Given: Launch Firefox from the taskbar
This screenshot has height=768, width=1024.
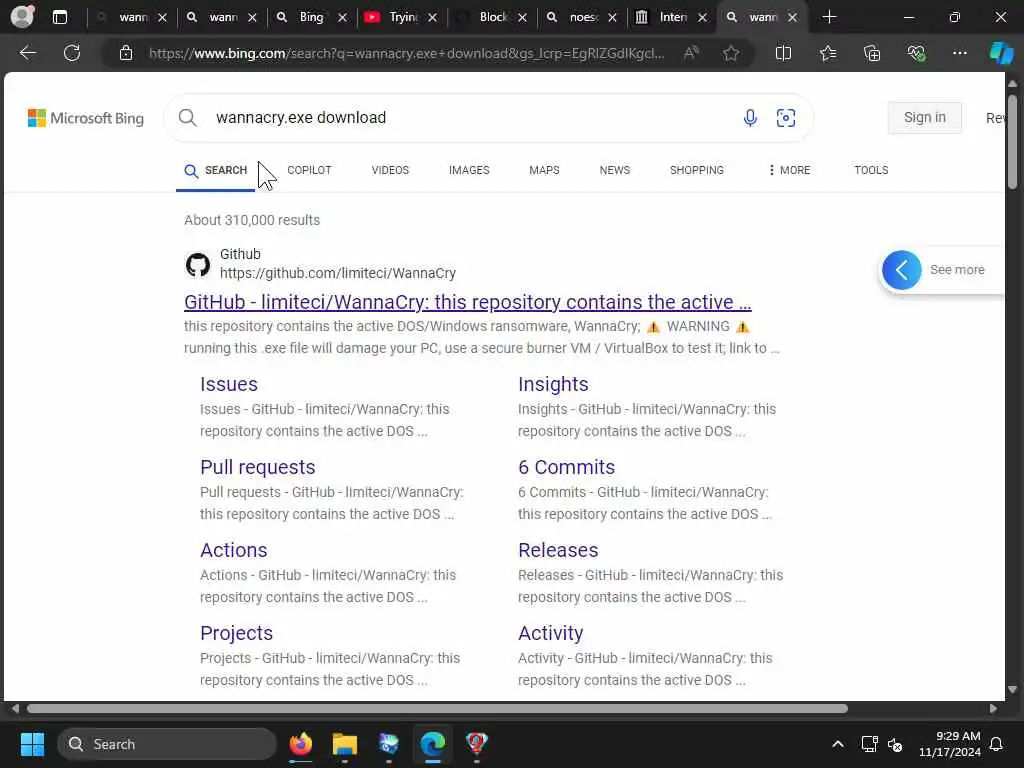Looking at the screenshot, I should (x=300, y=744).
